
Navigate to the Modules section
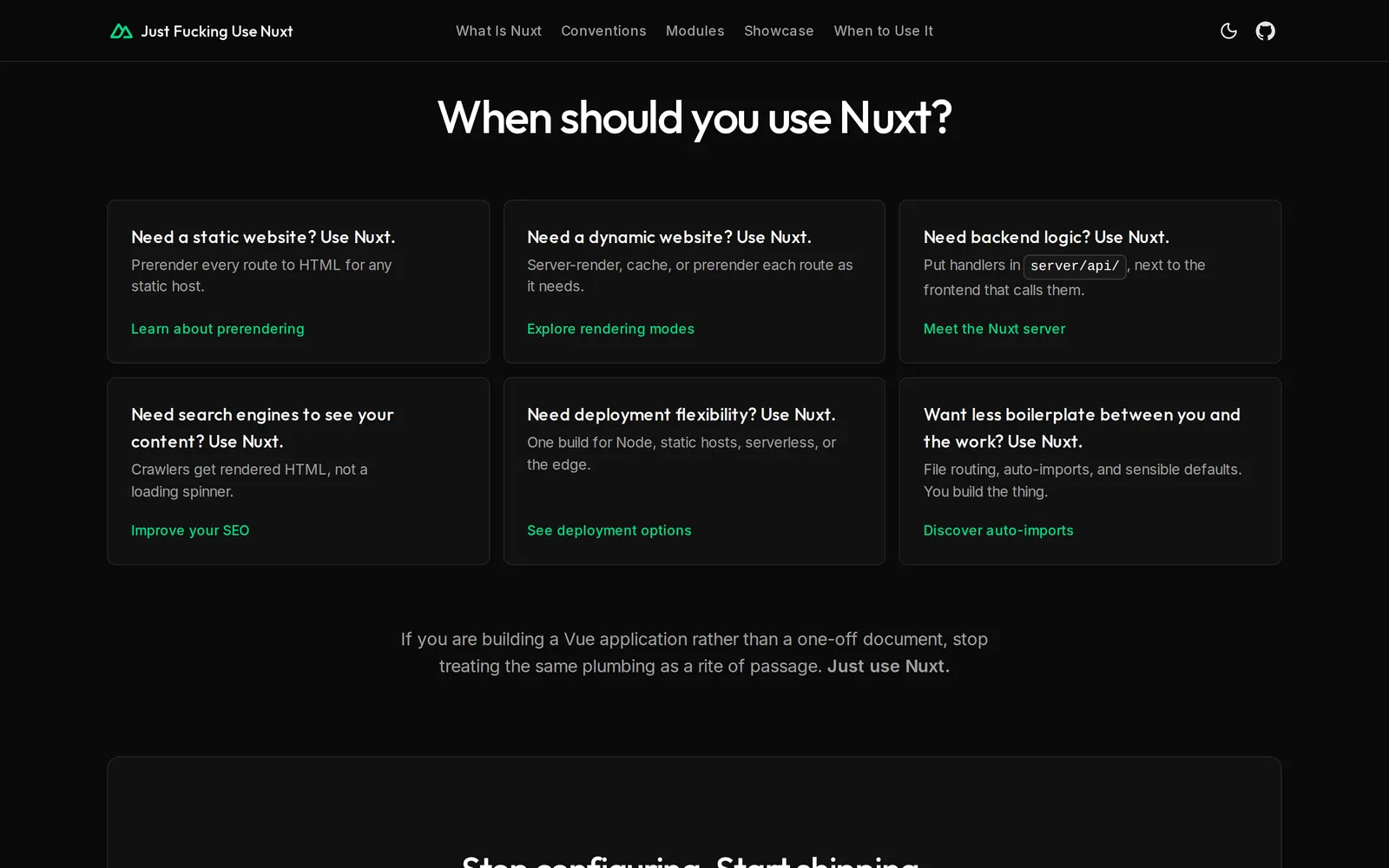(x=694, y=31)
